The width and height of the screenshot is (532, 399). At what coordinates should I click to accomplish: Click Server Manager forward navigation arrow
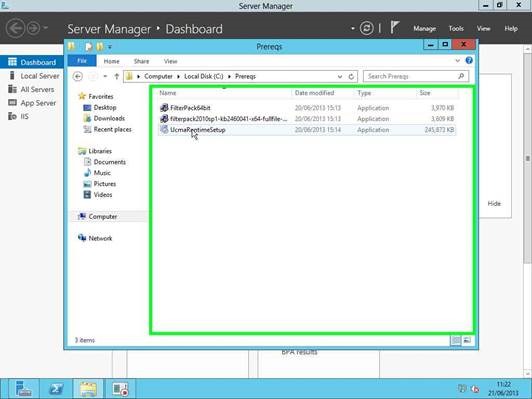(x=33, y=28)
